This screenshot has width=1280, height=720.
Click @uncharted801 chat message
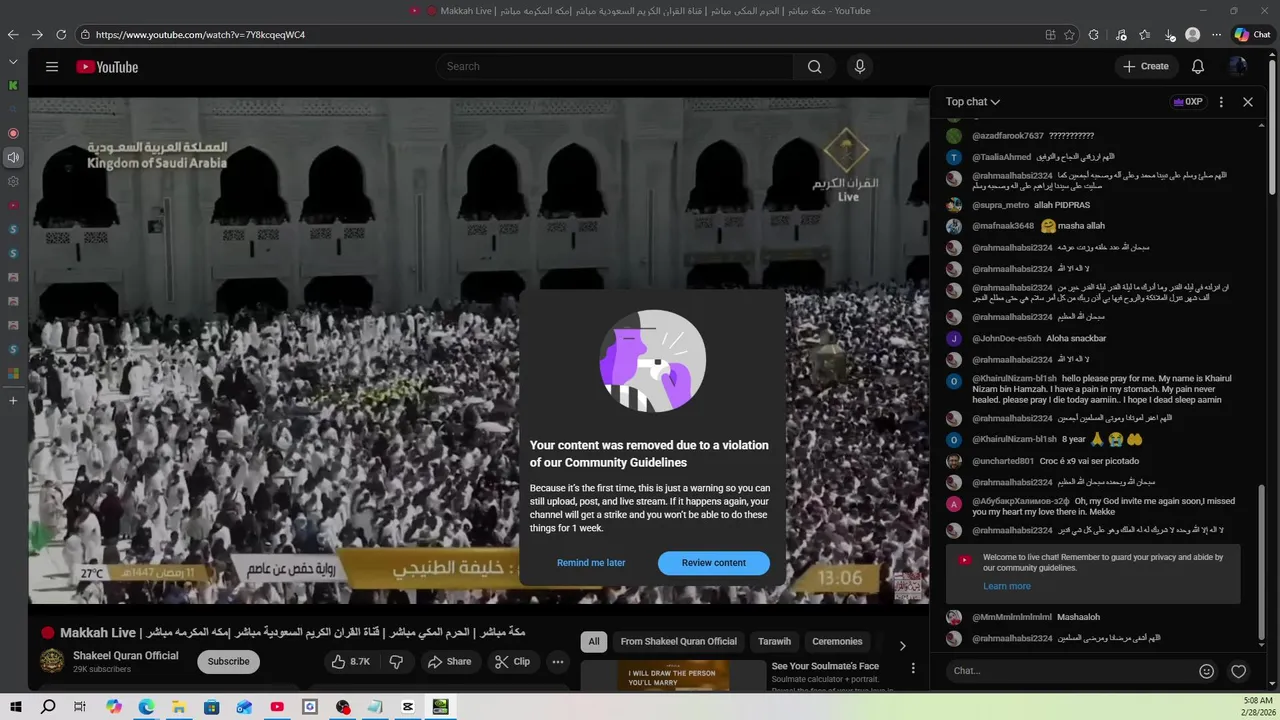pyautogui.click(x=1089, y=462)
